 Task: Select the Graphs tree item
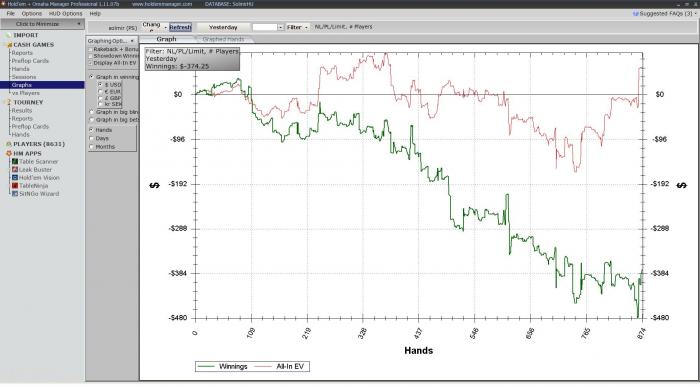point(42,85)
